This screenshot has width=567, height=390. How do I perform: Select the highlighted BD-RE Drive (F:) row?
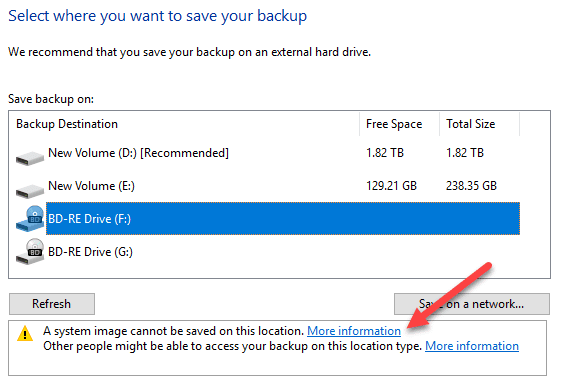[x=283, y=219]
